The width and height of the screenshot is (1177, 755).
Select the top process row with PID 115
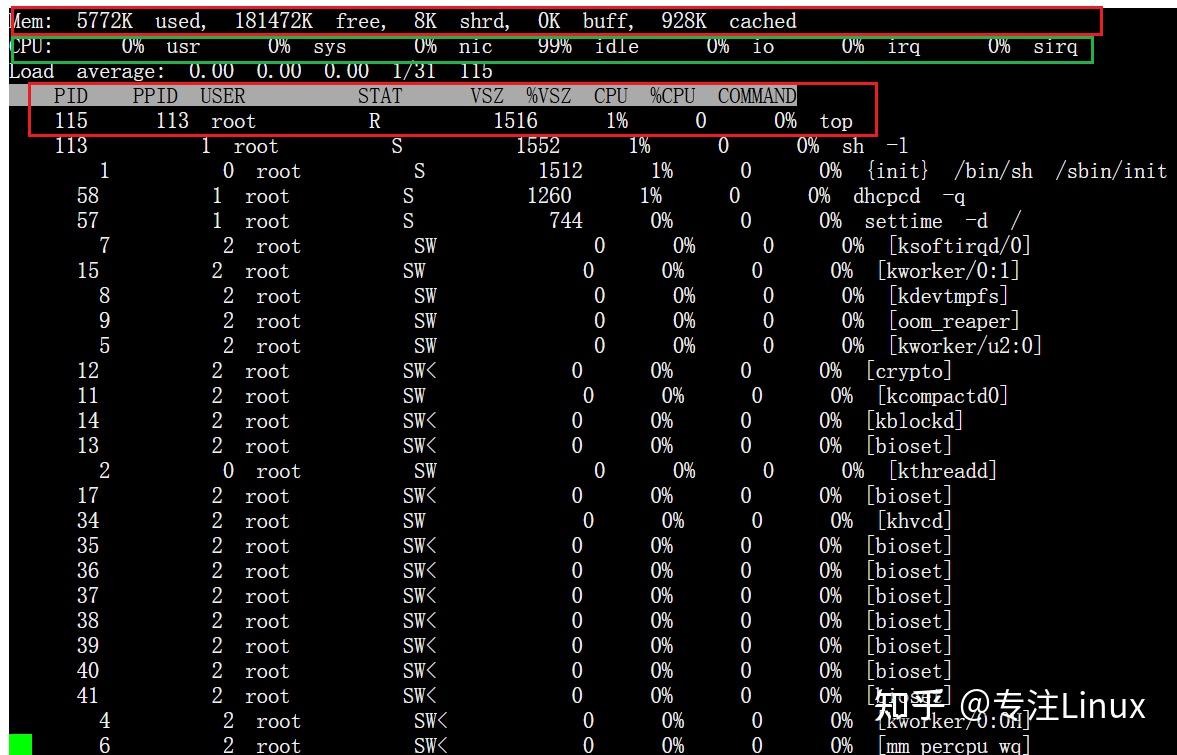[440, 121]
